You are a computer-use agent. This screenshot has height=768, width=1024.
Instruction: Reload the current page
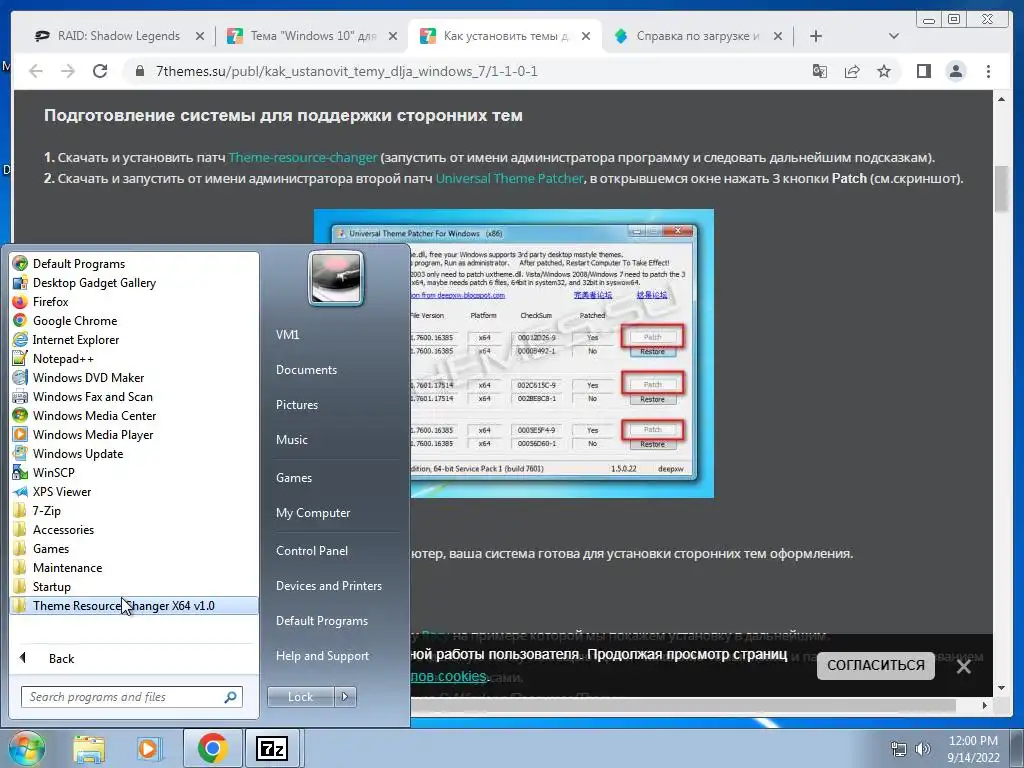(100, 71)
